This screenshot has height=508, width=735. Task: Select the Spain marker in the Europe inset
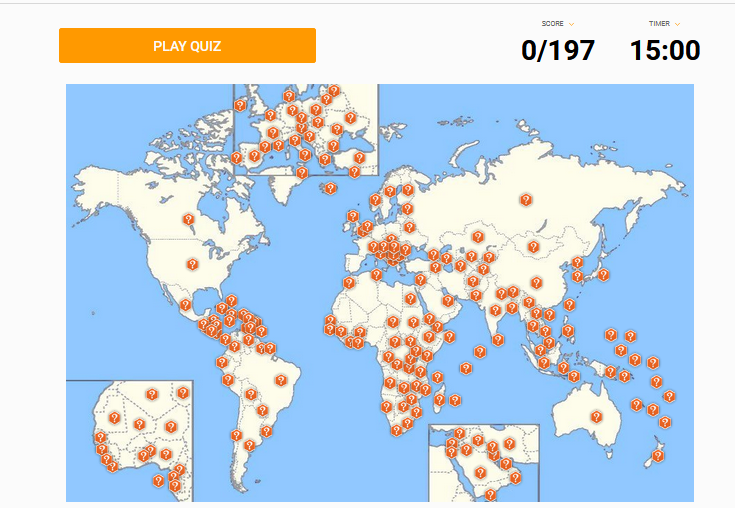[255, 156]
